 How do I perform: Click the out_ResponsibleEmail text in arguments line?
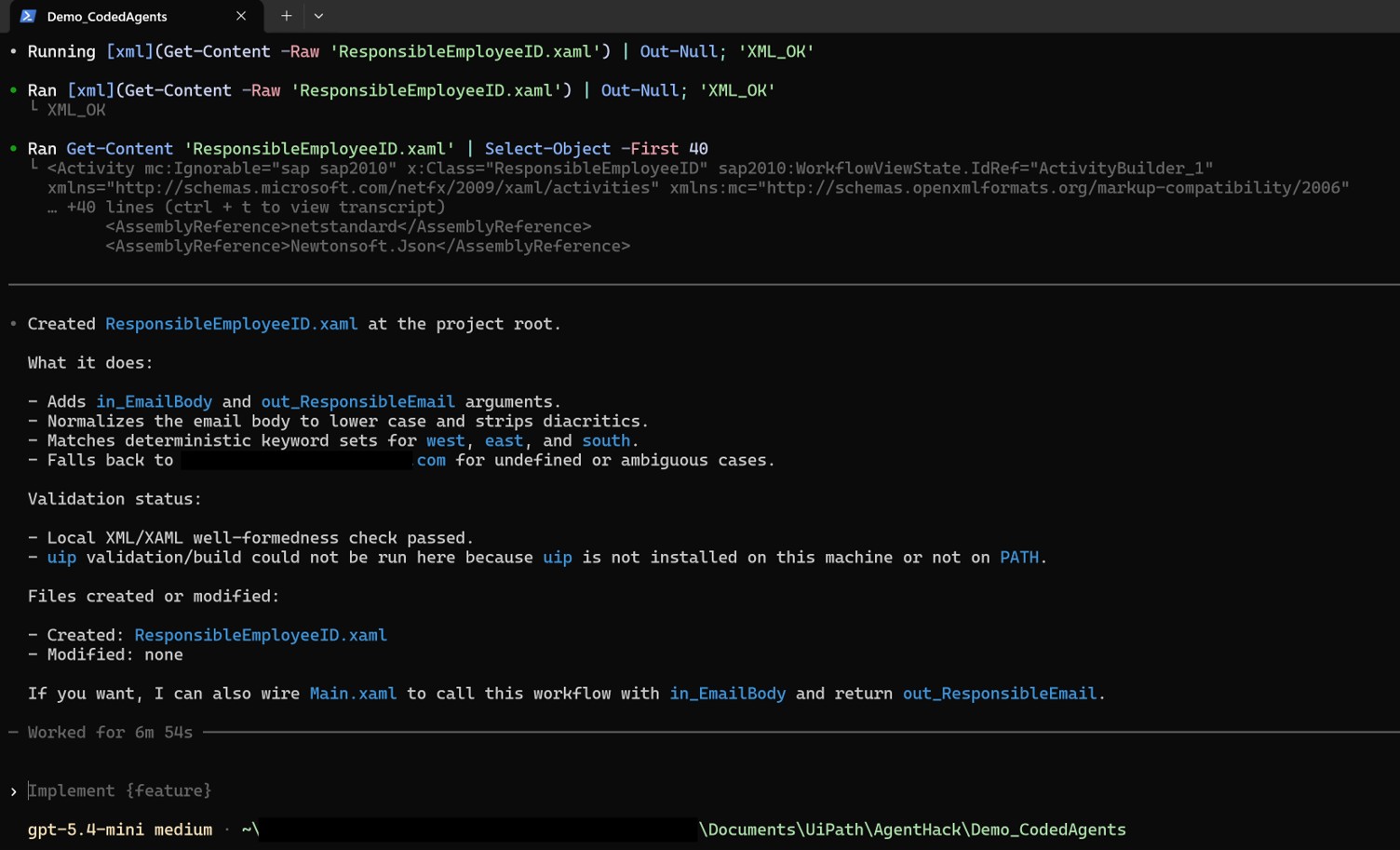[x=357, y=401]
